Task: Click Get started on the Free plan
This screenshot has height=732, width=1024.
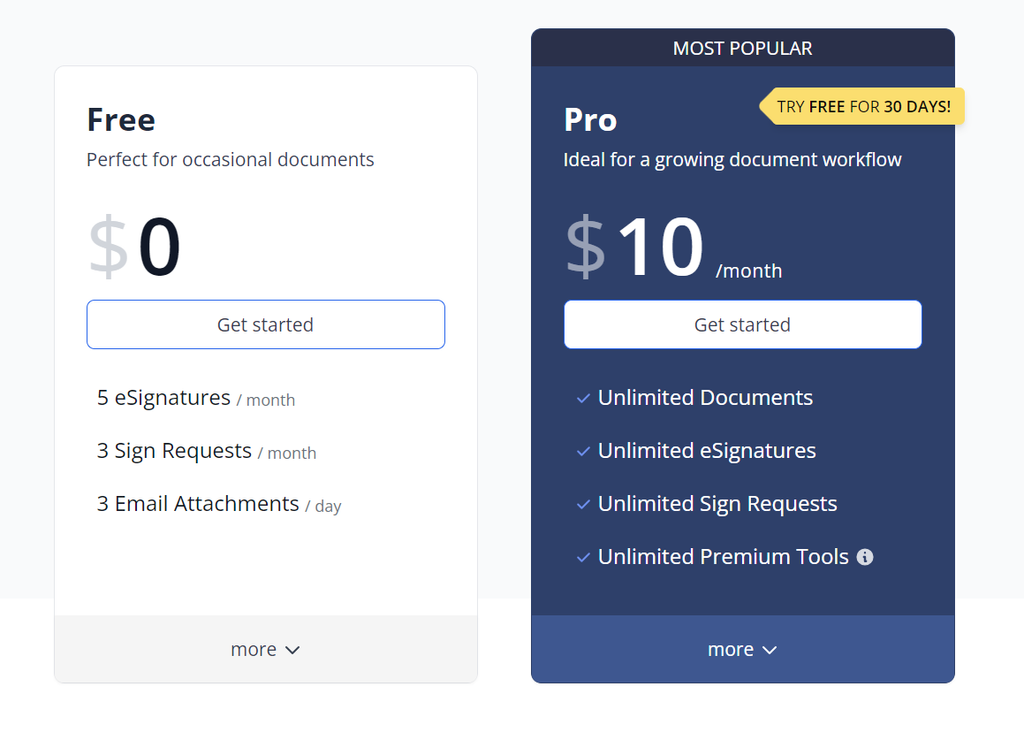Action: [265, 324]
